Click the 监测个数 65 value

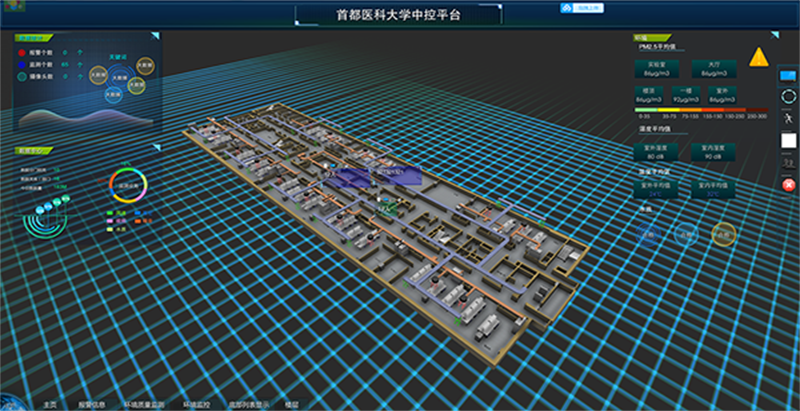tap(65, 65)
